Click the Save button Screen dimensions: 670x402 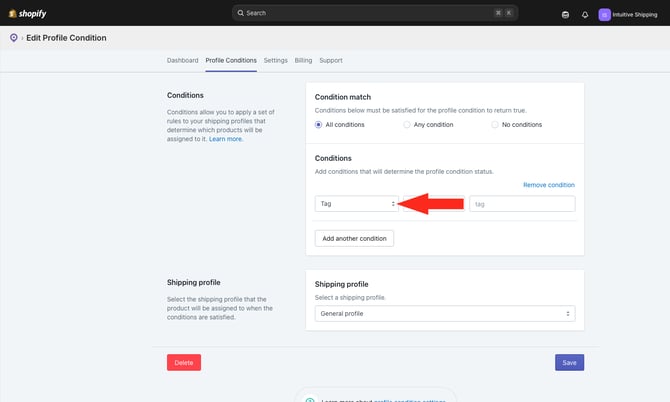569,362
